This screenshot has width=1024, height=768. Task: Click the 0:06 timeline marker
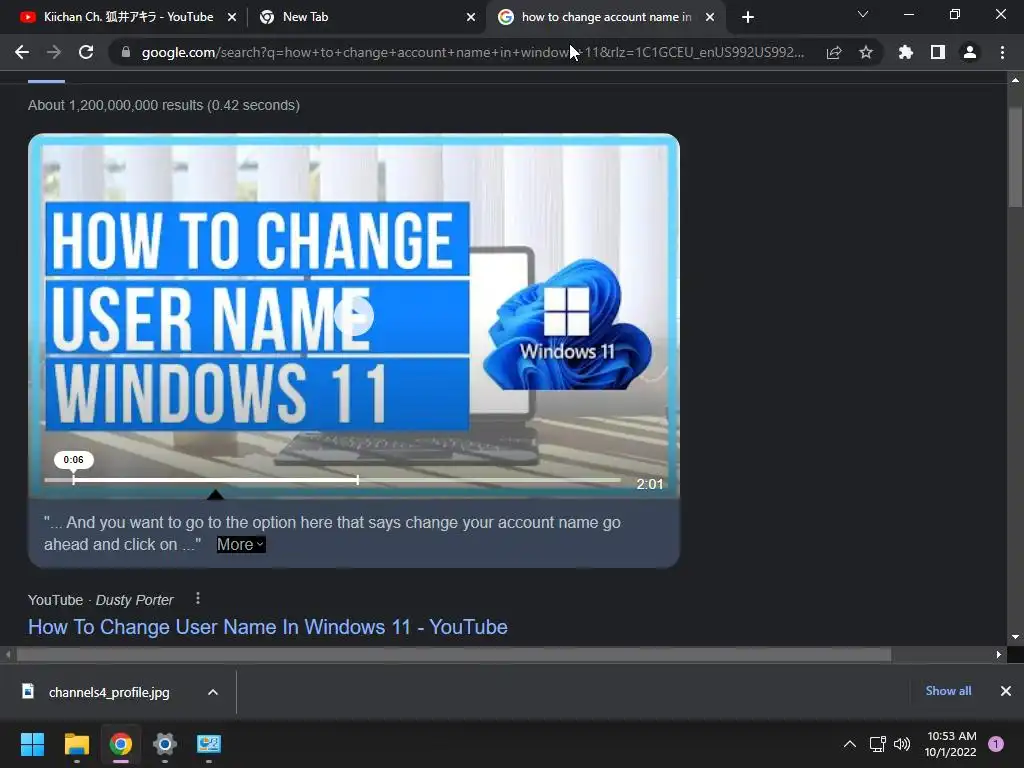(x=74, y=460)
